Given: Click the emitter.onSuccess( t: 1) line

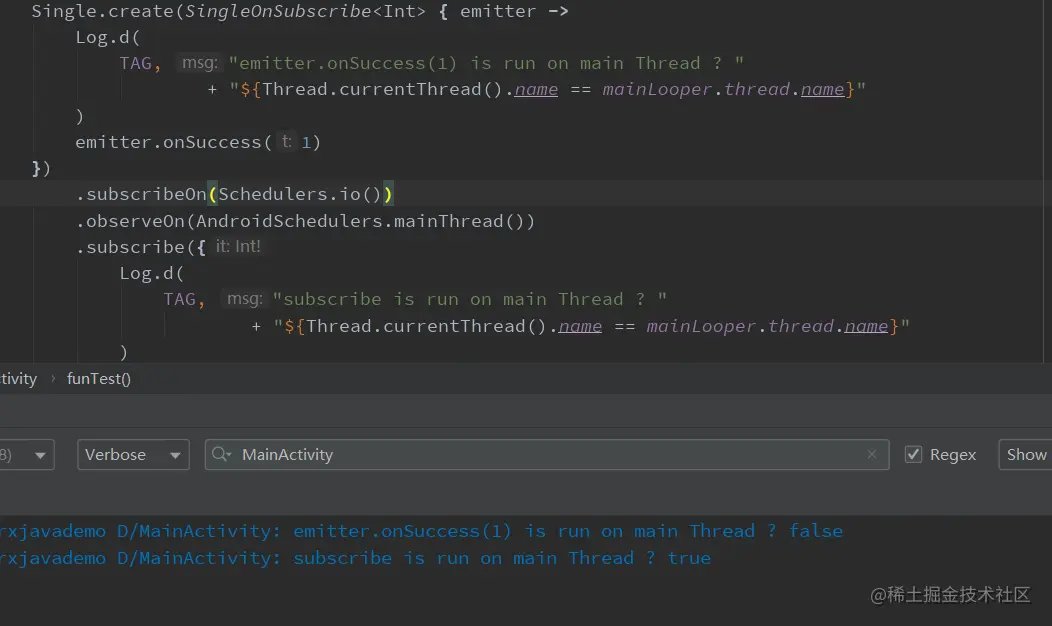Looking at the screenshot, I should (x=198, y=142).
